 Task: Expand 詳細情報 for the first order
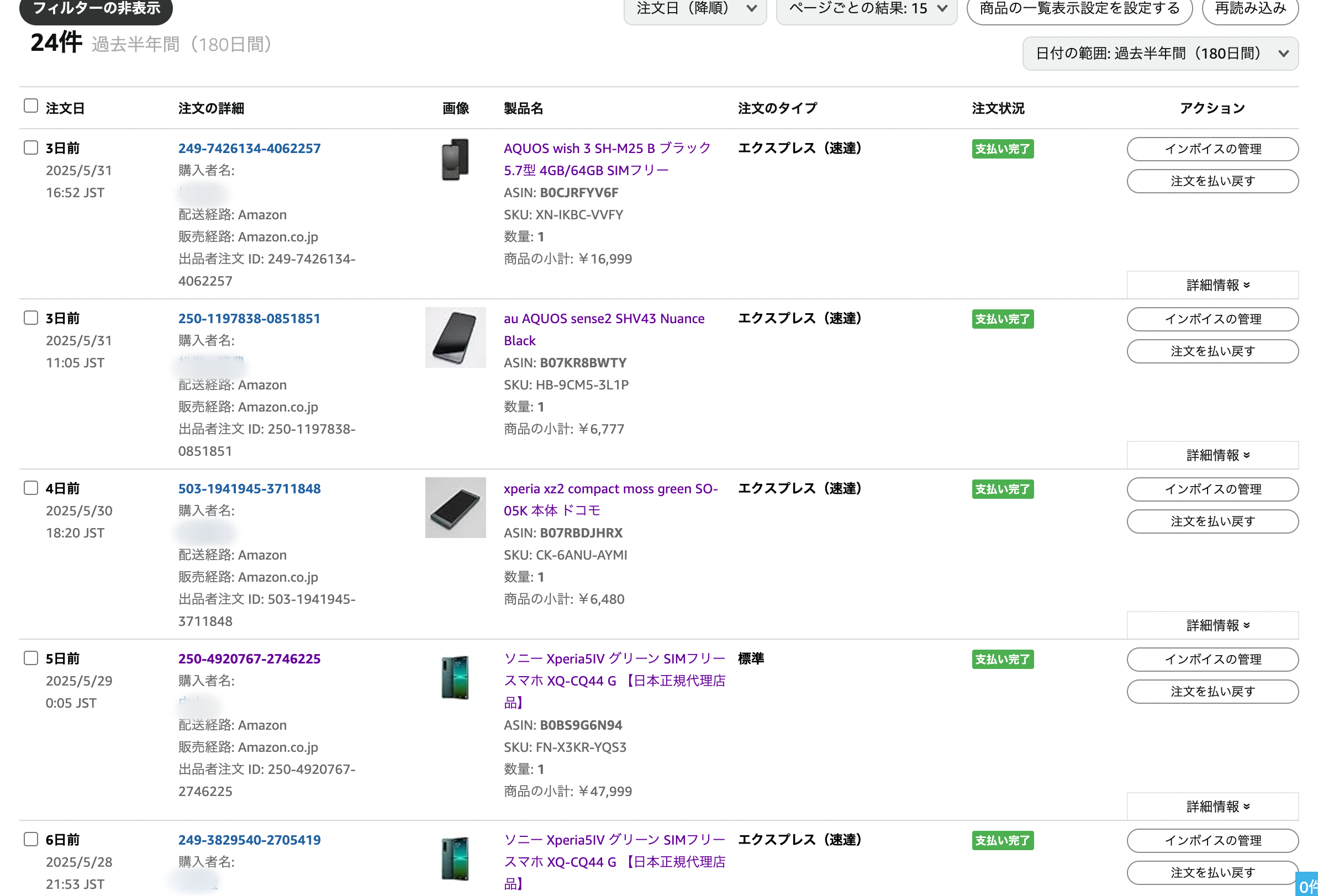[x=1212, y=285]
